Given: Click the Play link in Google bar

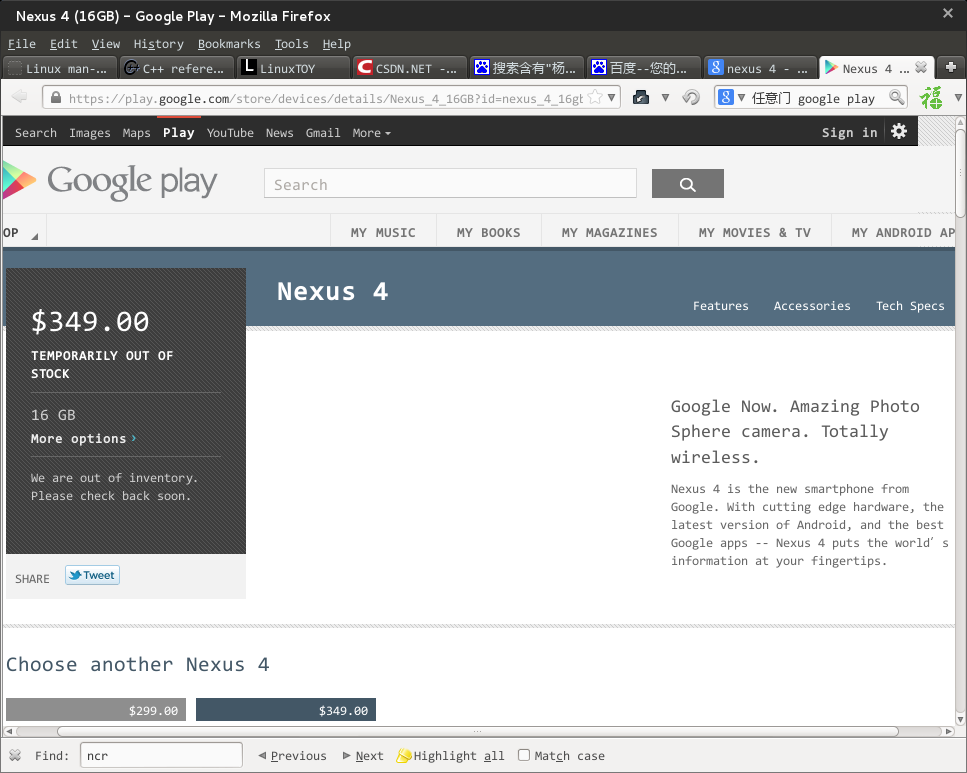Looking at the screenshot, I should (x=178, y=133).
